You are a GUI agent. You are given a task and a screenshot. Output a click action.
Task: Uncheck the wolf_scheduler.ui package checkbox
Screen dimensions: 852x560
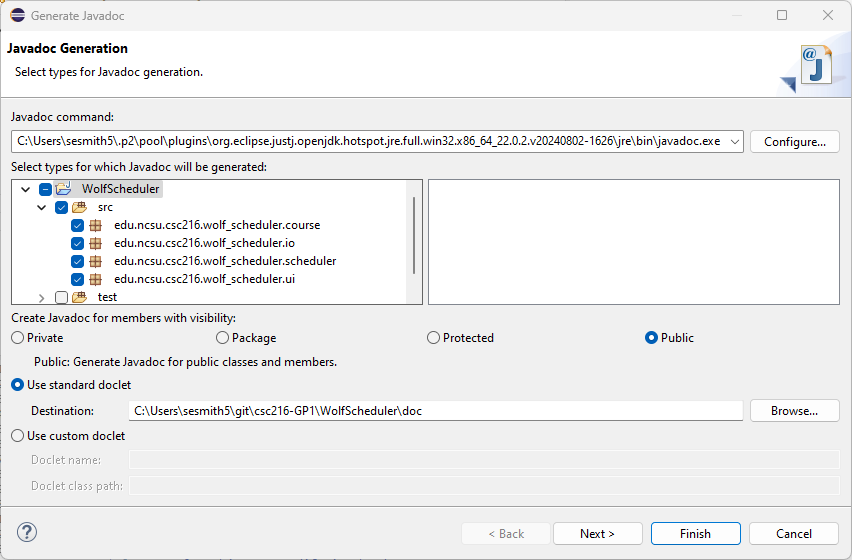(77, 279)
